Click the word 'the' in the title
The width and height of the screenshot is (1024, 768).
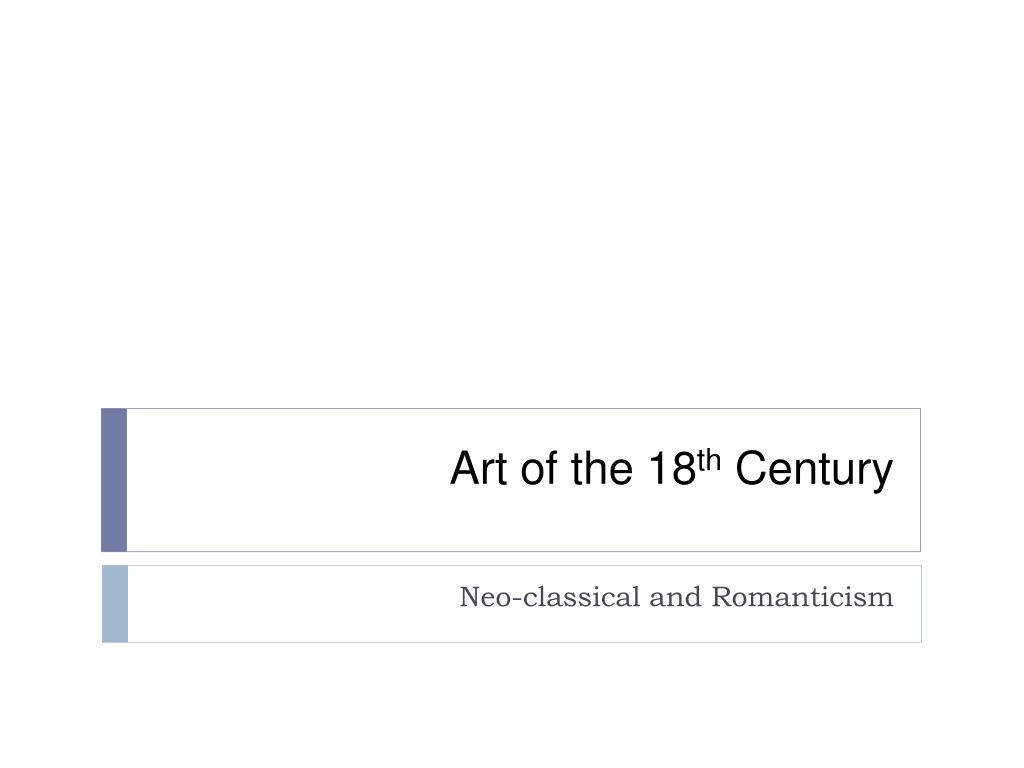click(601, 468)
